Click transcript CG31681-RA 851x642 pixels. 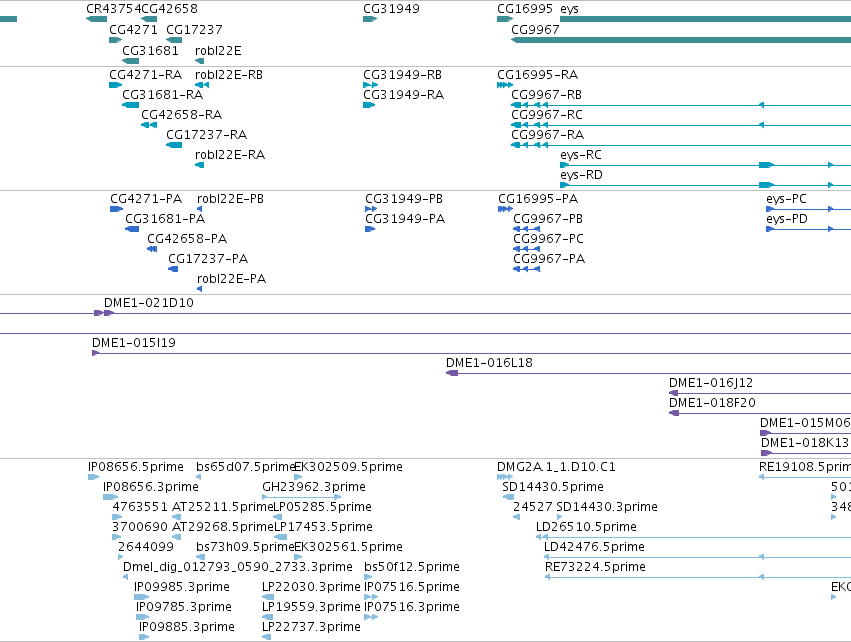tap(162, 94)
